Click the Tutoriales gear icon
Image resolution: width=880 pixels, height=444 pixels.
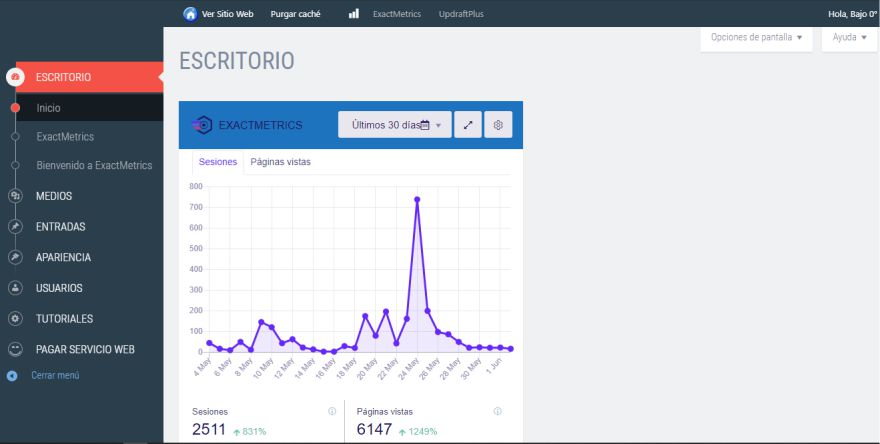click(15, 319)
